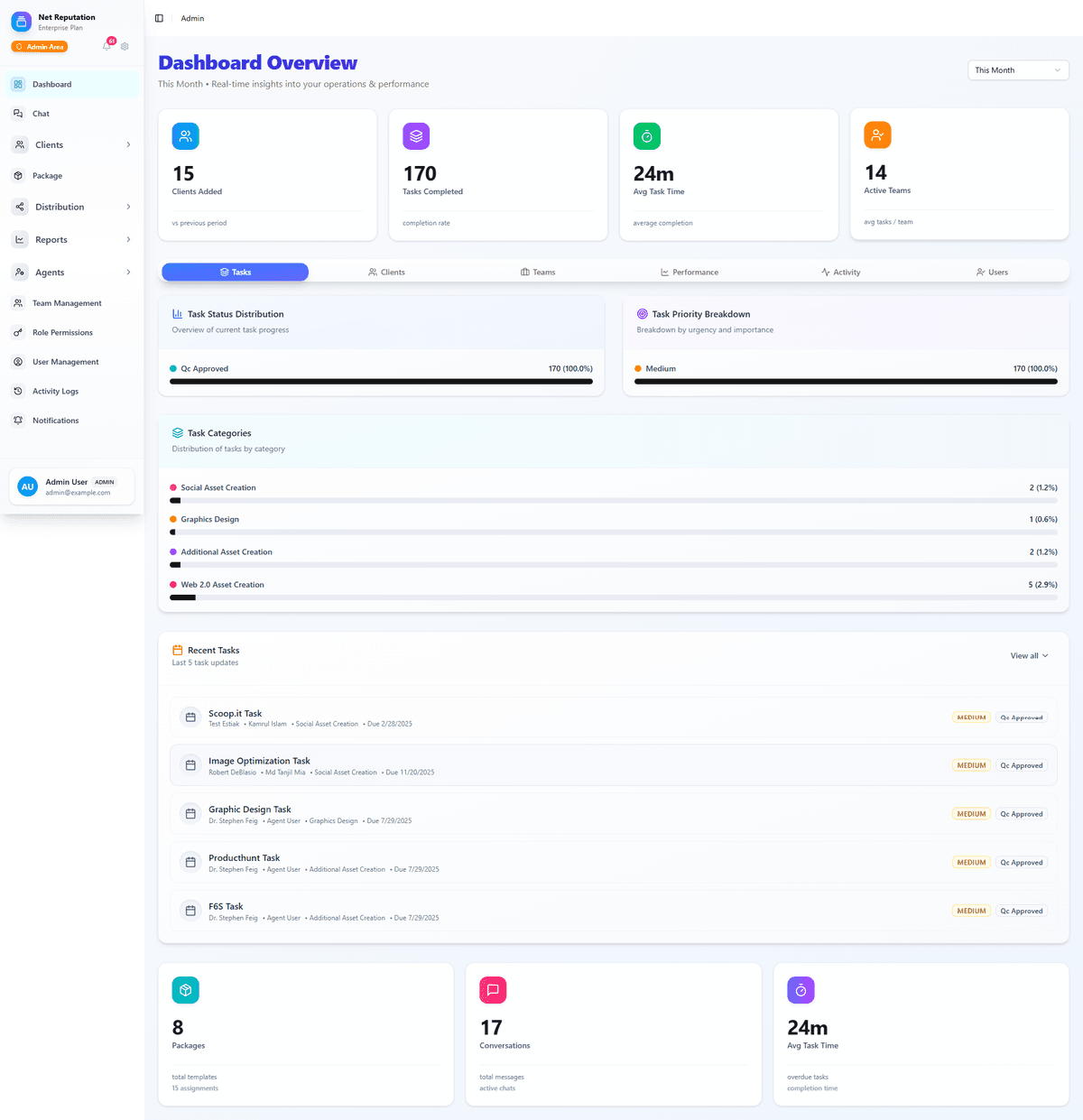The width and height of the screenshot is (1083, 1120).
Task: Open the Admin User profile card
Action: (71, 486)
